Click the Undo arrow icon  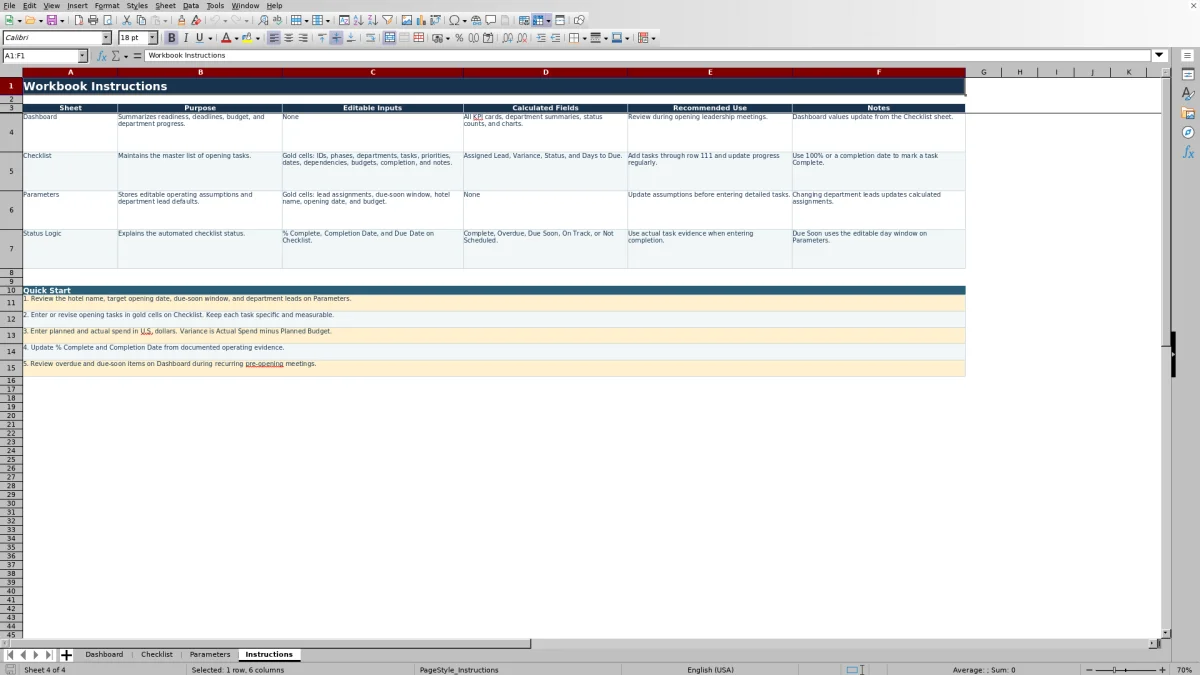(214, 20)
